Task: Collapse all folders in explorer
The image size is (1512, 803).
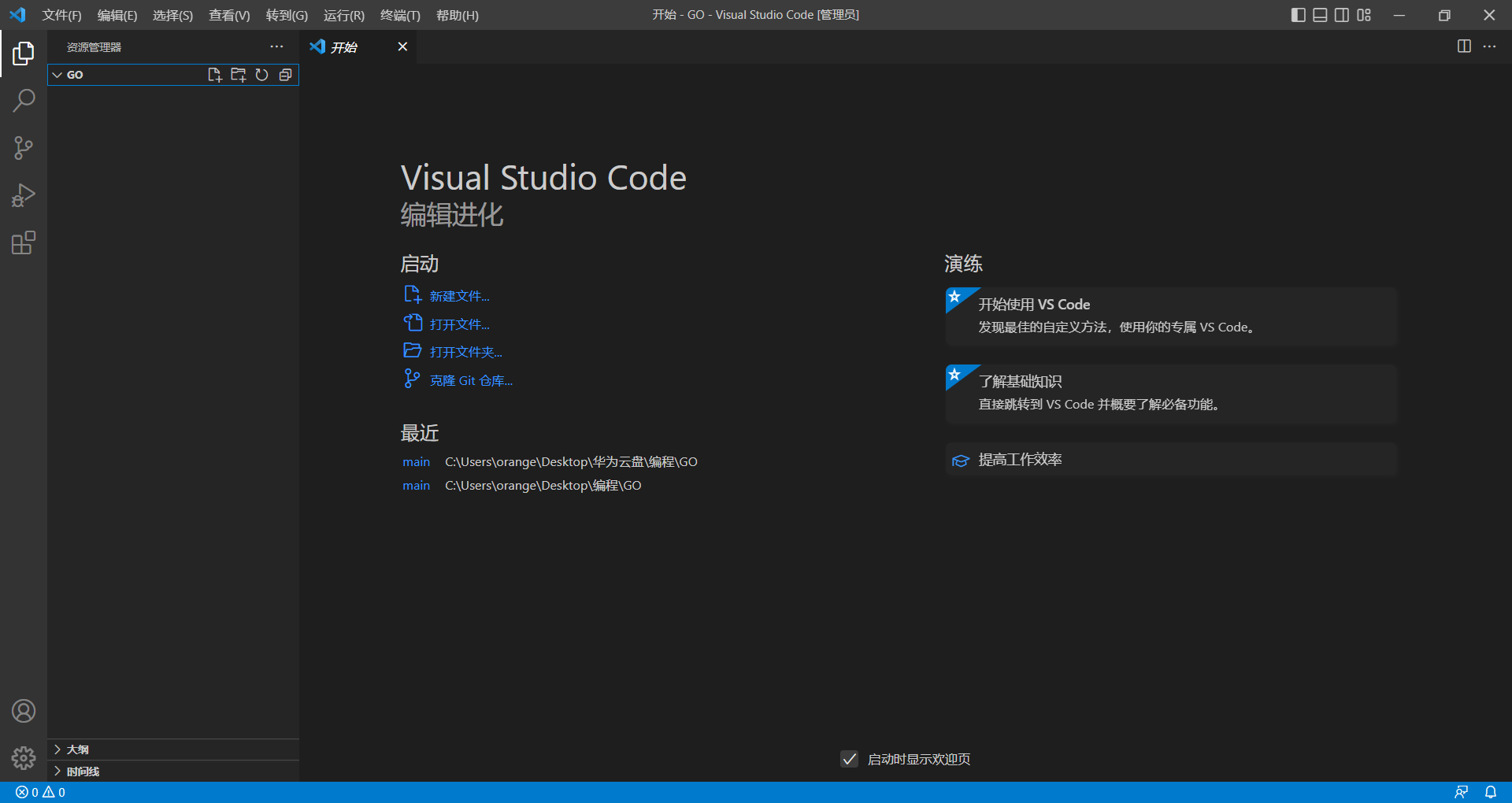Action: tap(285, 75)
